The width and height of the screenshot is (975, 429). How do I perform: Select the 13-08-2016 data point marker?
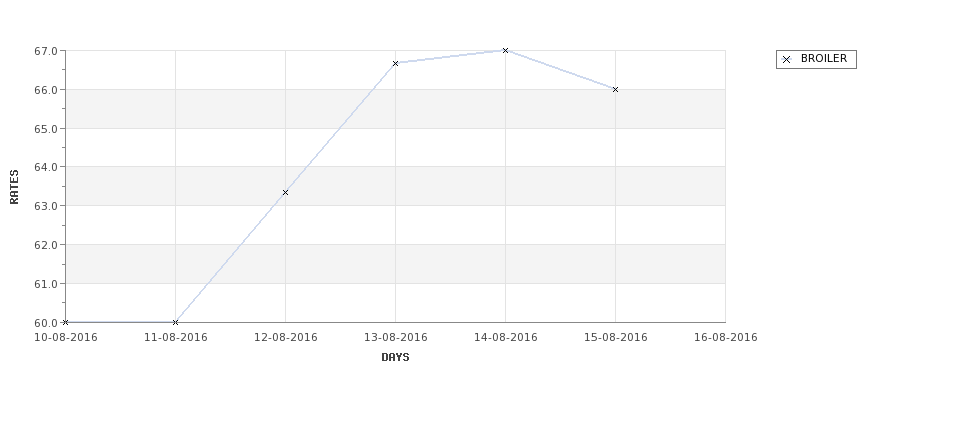395,63
